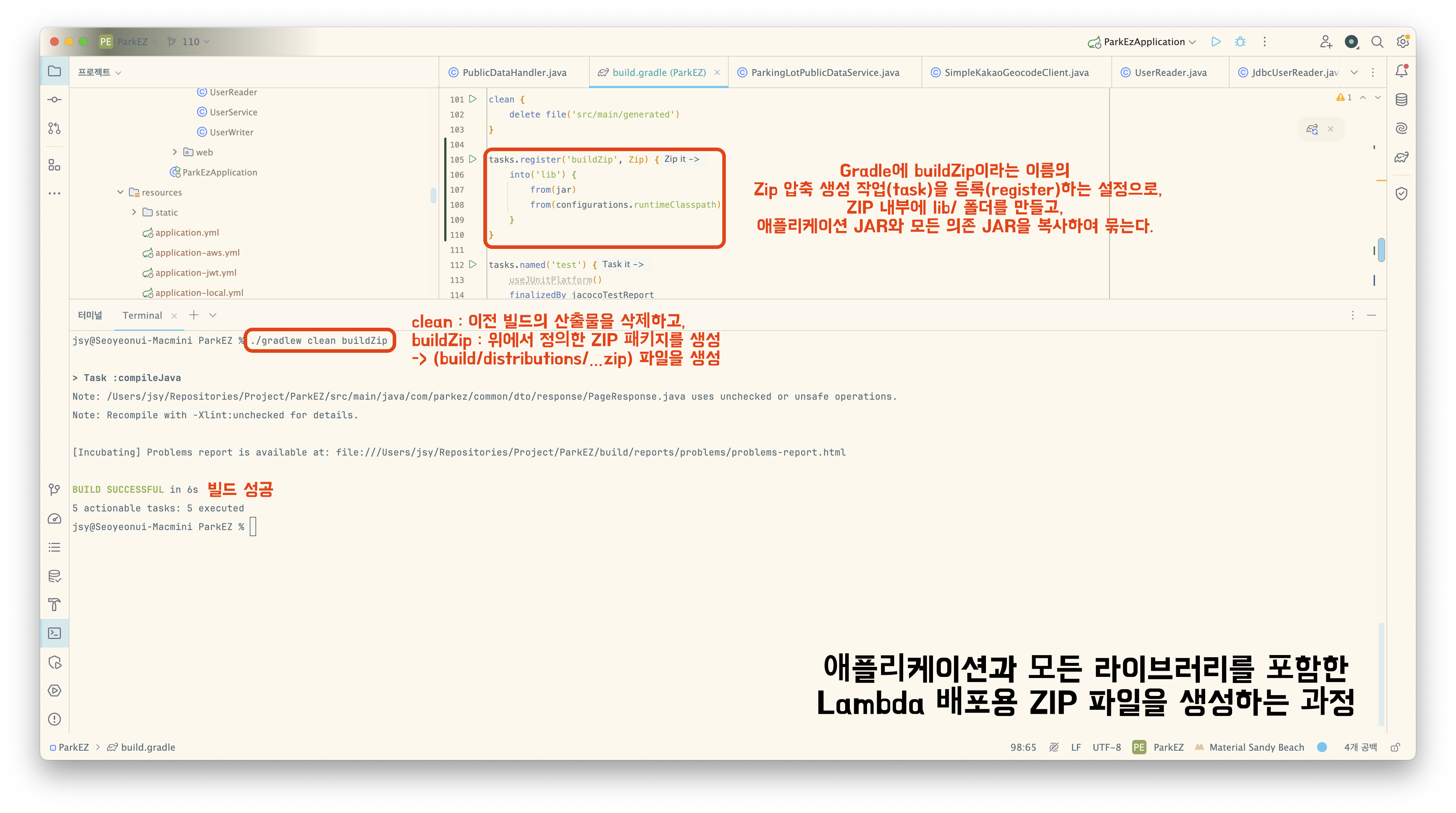1456x813 pixels.
Task: Open the Commit tool window icon
Action: [54, 100]
